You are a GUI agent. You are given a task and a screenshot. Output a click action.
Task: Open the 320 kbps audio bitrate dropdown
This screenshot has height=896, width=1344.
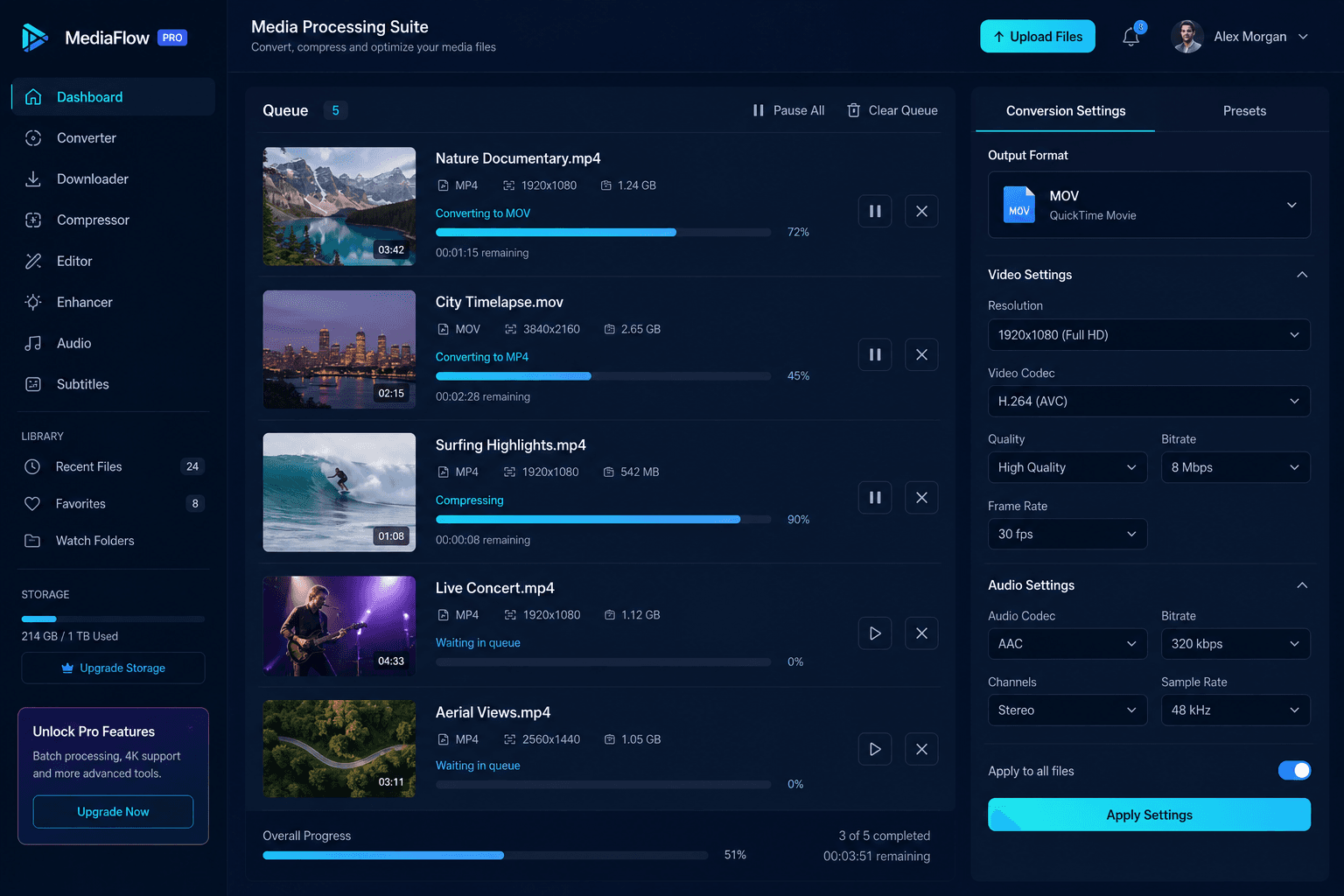click(x=1235, y=644)
